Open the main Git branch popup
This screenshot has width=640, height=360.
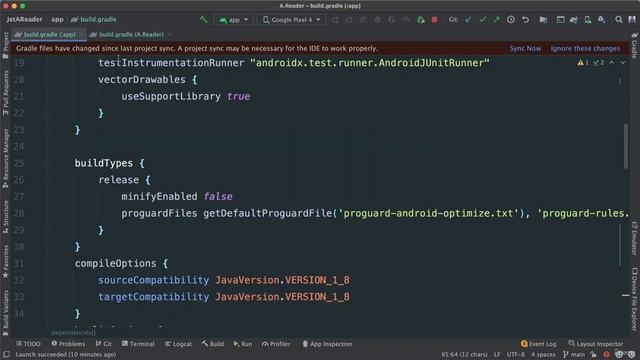point(574,354)
